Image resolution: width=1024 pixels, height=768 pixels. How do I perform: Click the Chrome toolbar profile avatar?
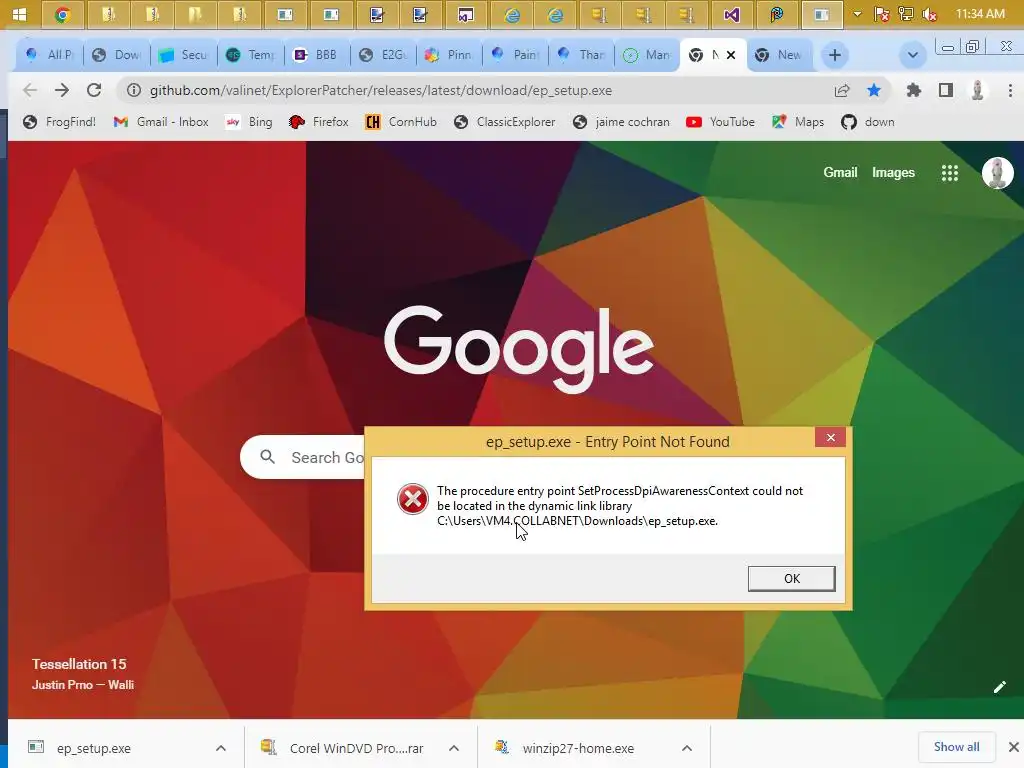tap(978, 90)
